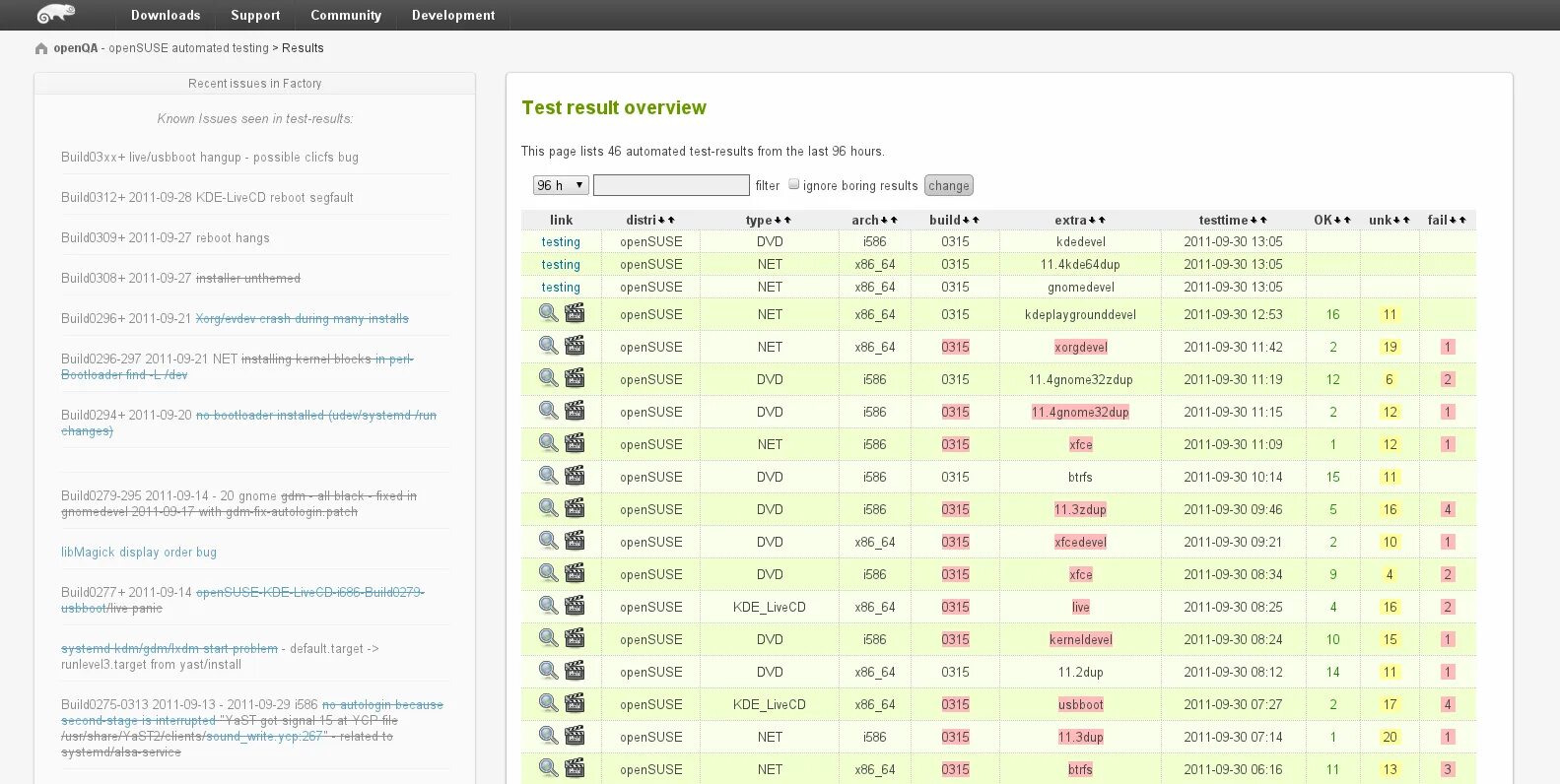The height and width of the screenshot is (784, 1560).
Task: Open testing link for kdedevel row
Action: click(x=561, y=241)
